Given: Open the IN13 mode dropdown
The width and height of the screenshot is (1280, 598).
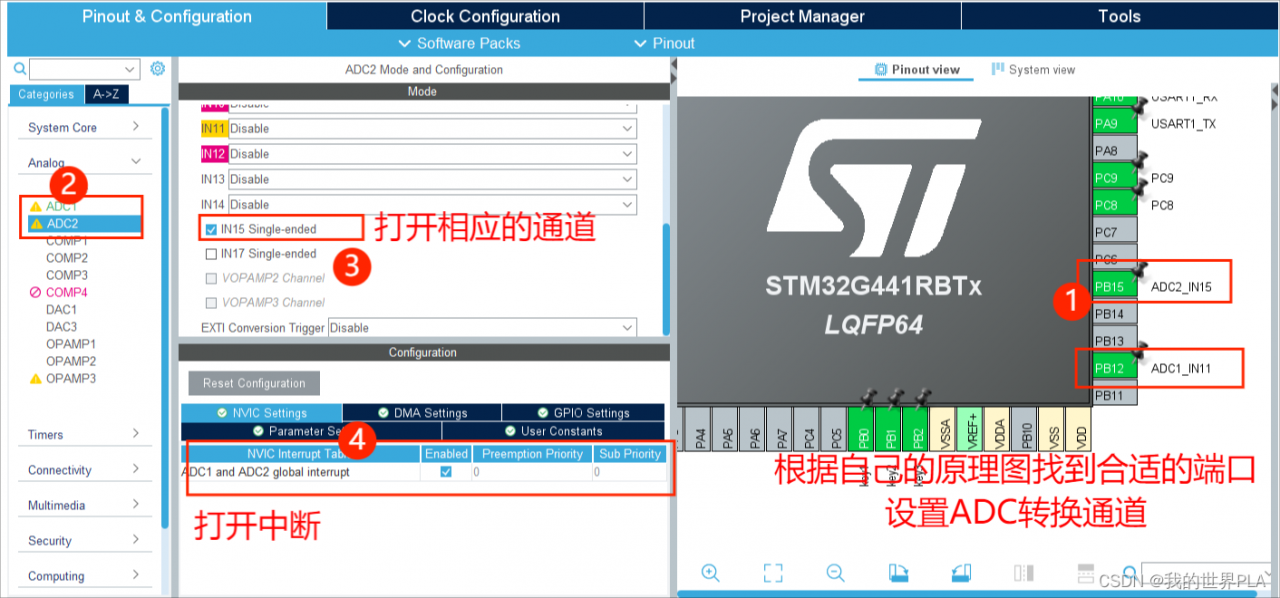Looking at the screenshot, I should (x=432, y=179).
